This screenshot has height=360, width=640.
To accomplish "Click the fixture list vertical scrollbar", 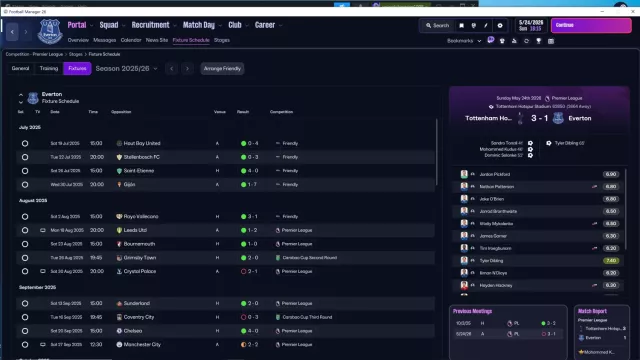I will tap(436, 152).
